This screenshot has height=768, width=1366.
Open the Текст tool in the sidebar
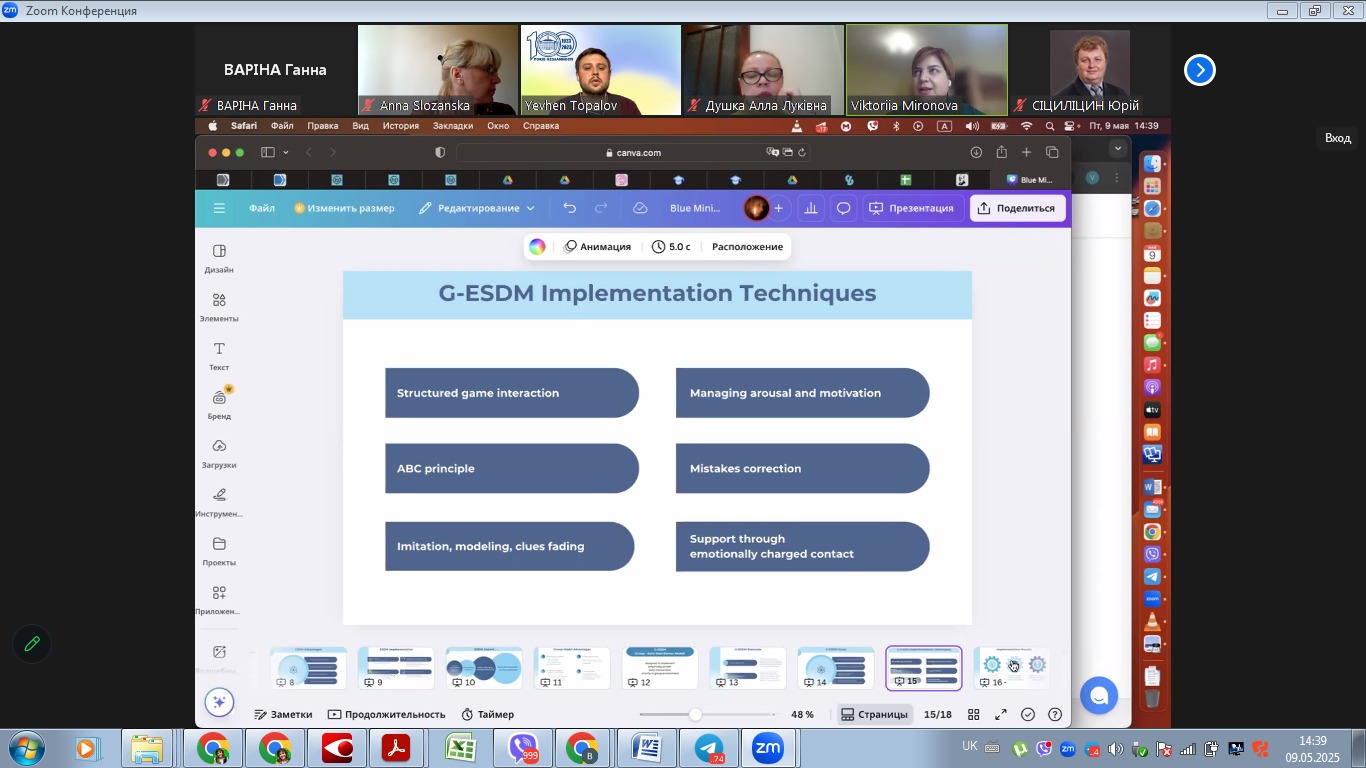(219, 355)
